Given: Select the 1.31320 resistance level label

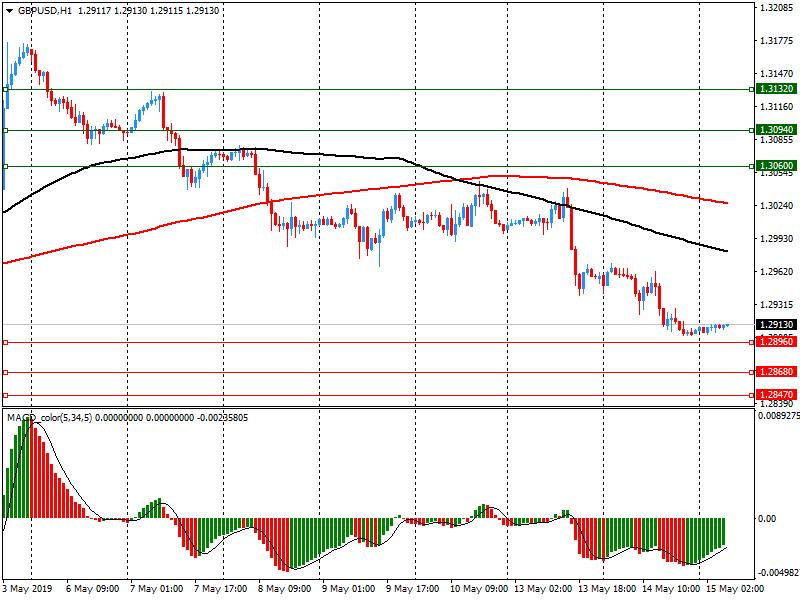Looking at the screenshot, I should click(x=776, y=89).
